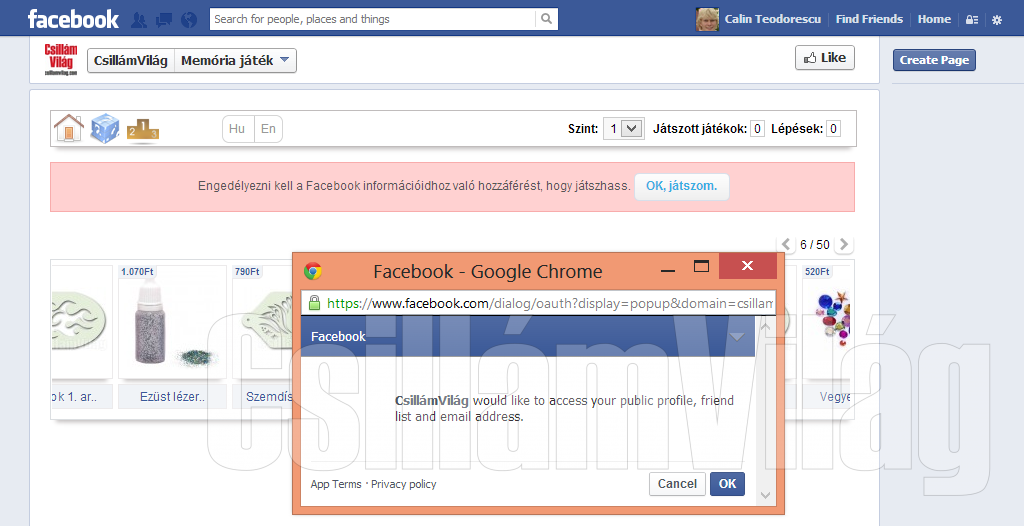Expand the popup header dropdown arrow

tap(737, 337)
